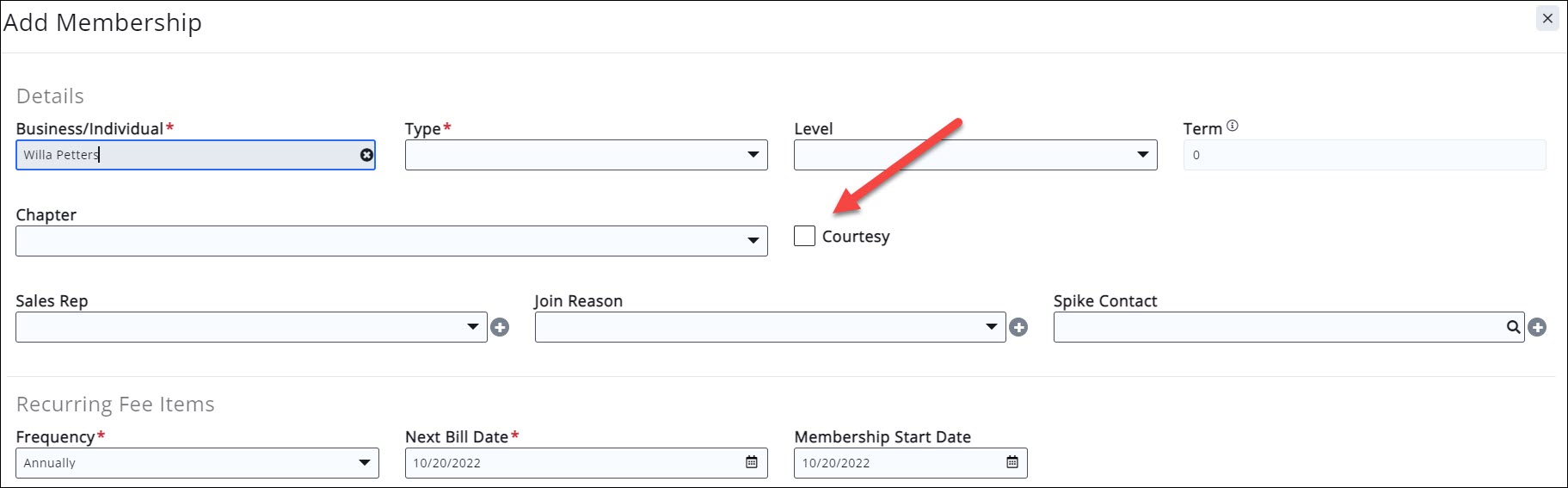Viewport: 1568px width, 488px height.
Task: Search Spike Contact using magnifier icon
Action: tap(1513, 327)
